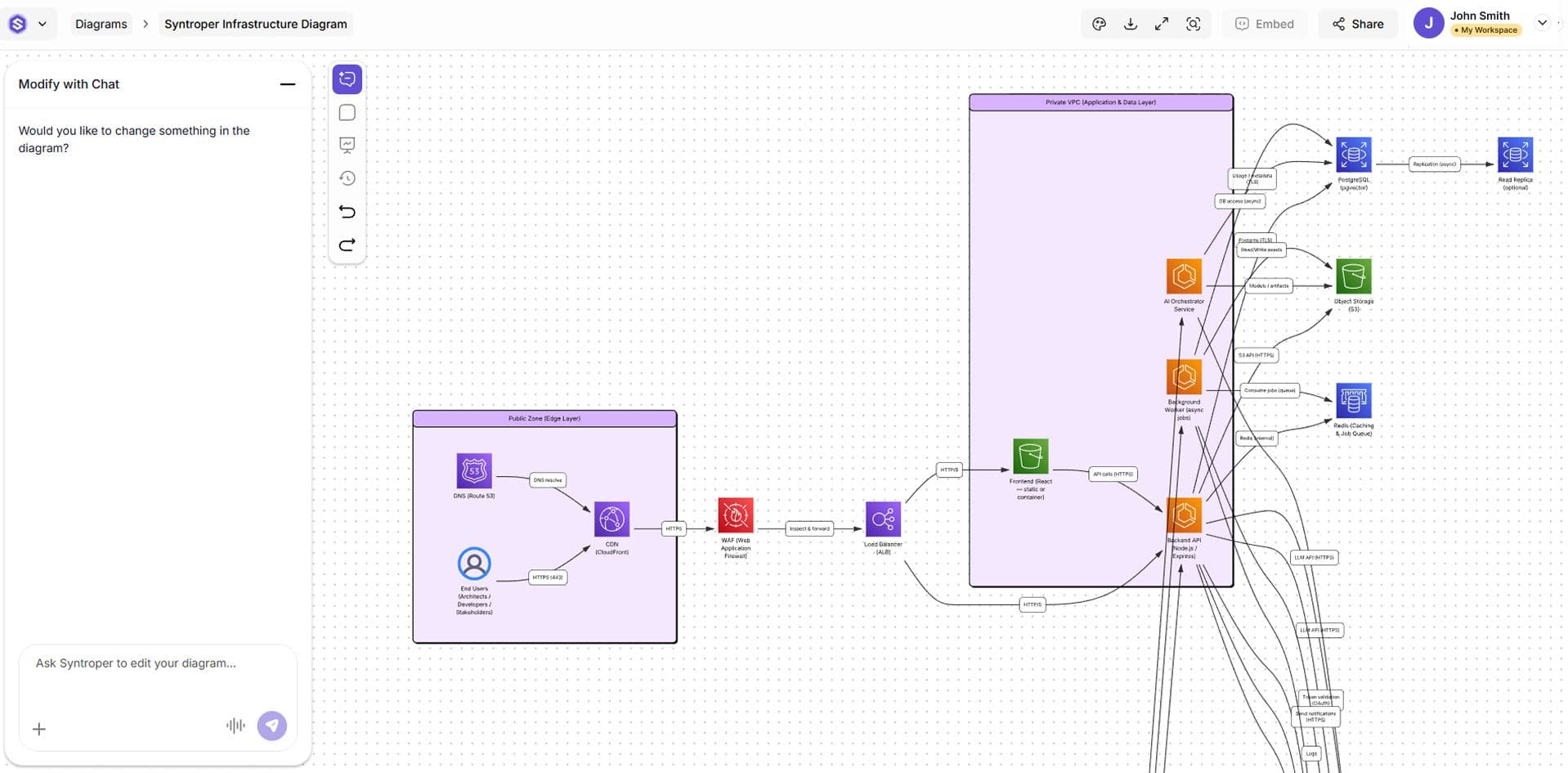Screen dimensions: 1568x773
Task: Open the theme palette icon
Action: pyautogui.click(x=1099, y=24)
